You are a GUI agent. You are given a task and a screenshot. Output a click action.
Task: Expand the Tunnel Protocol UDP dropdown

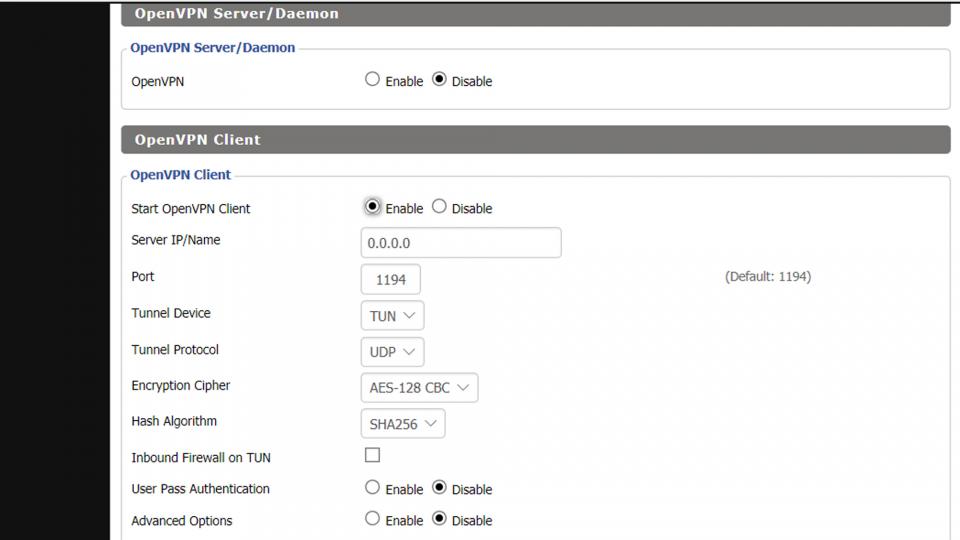tap(391, 352)
